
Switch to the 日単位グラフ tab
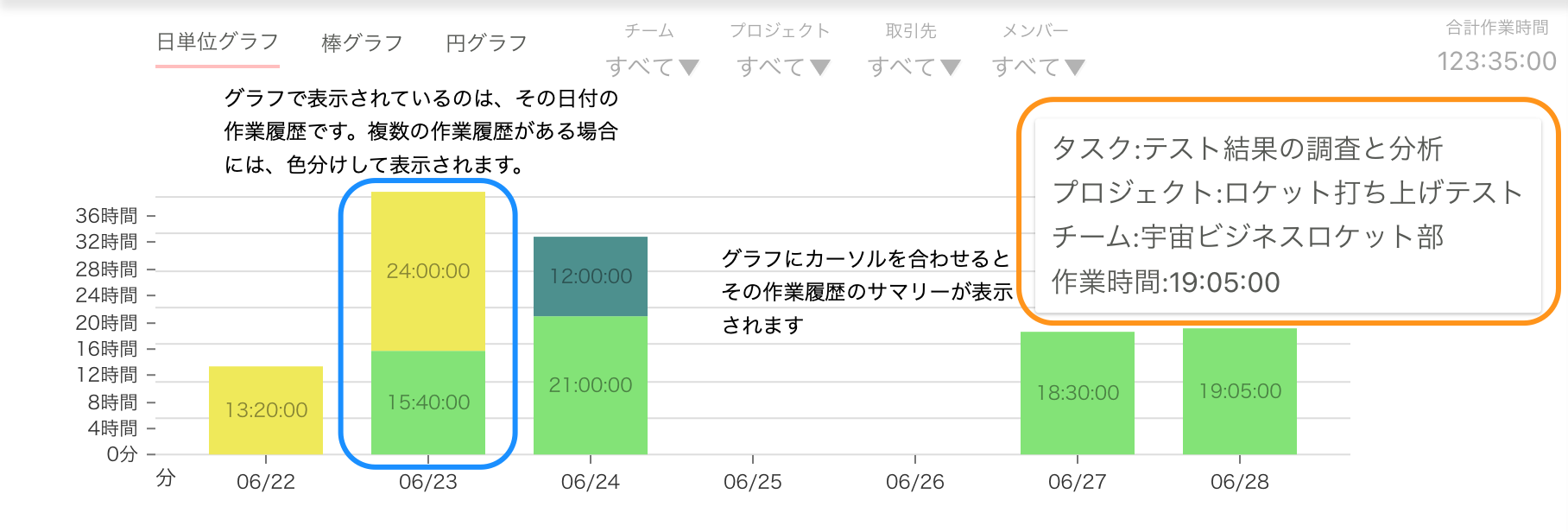point(218,42)
